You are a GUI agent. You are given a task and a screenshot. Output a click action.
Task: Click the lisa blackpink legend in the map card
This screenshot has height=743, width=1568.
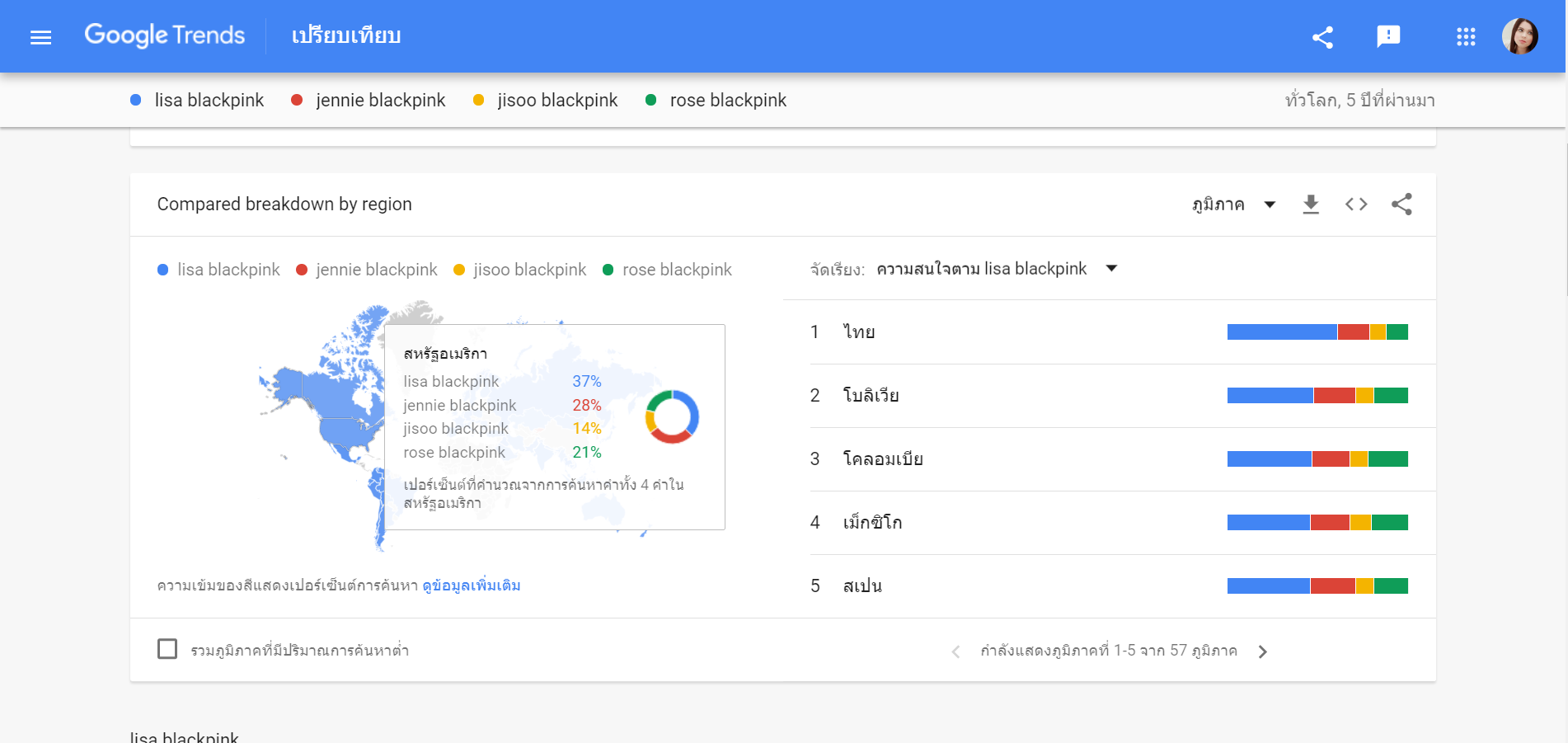tap(218, 270)
